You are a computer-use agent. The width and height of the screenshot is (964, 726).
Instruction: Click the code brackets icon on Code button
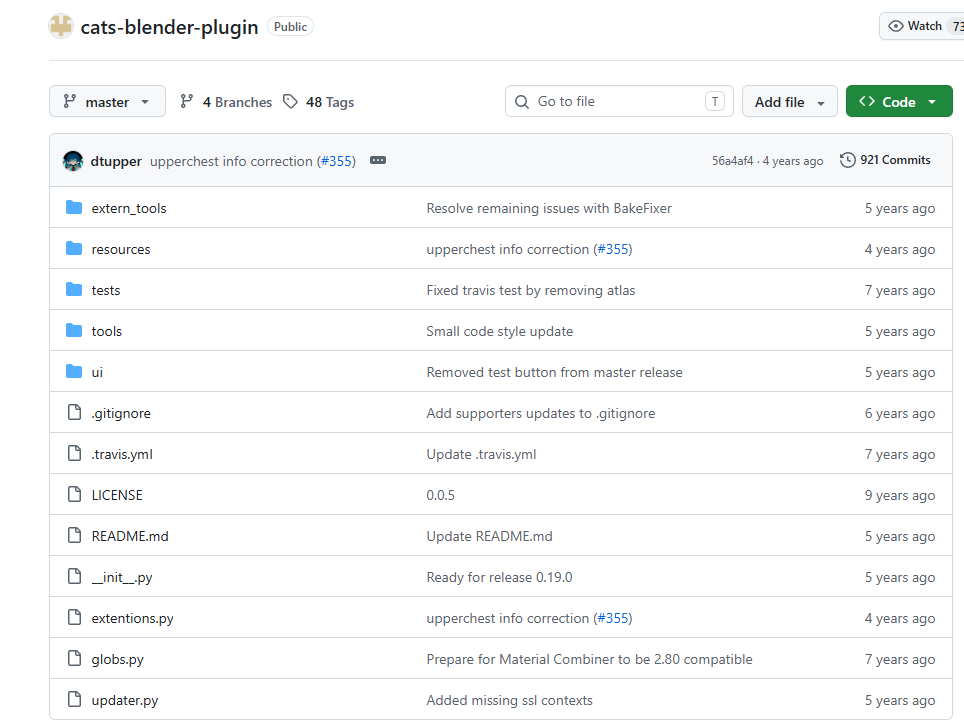pos(867,101)
